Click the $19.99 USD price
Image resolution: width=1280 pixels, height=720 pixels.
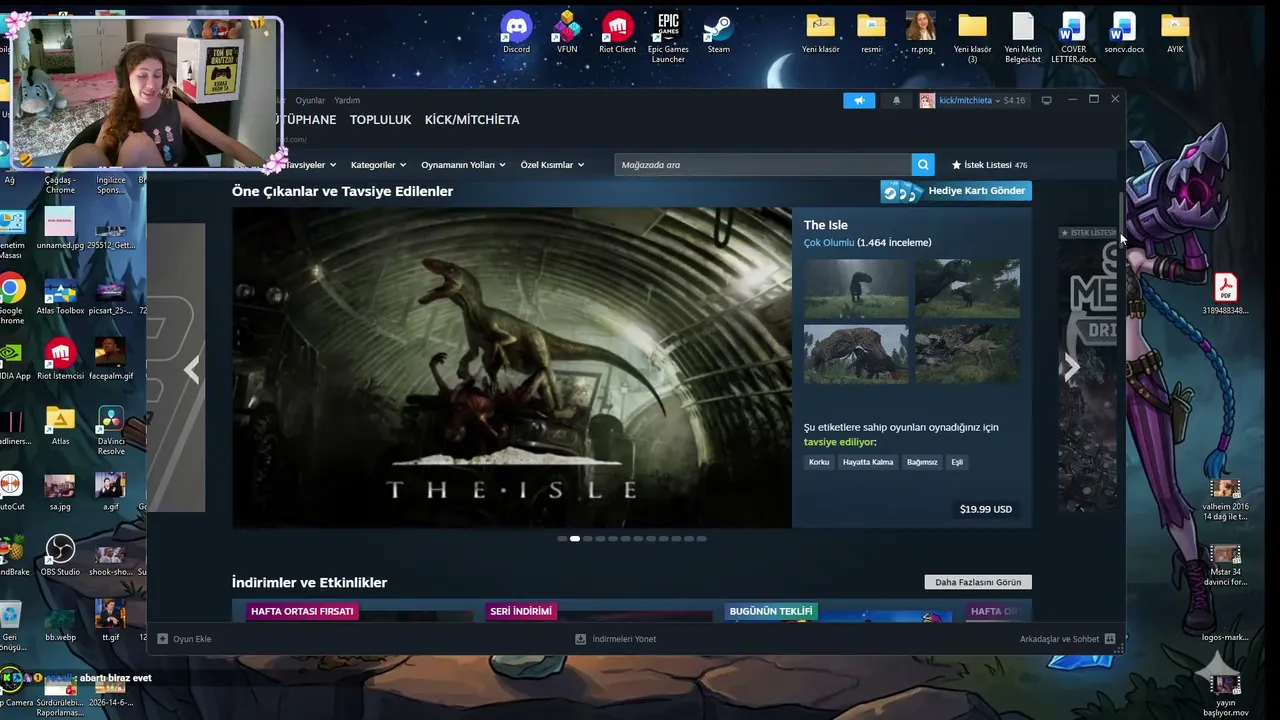(x=986, y=509)
